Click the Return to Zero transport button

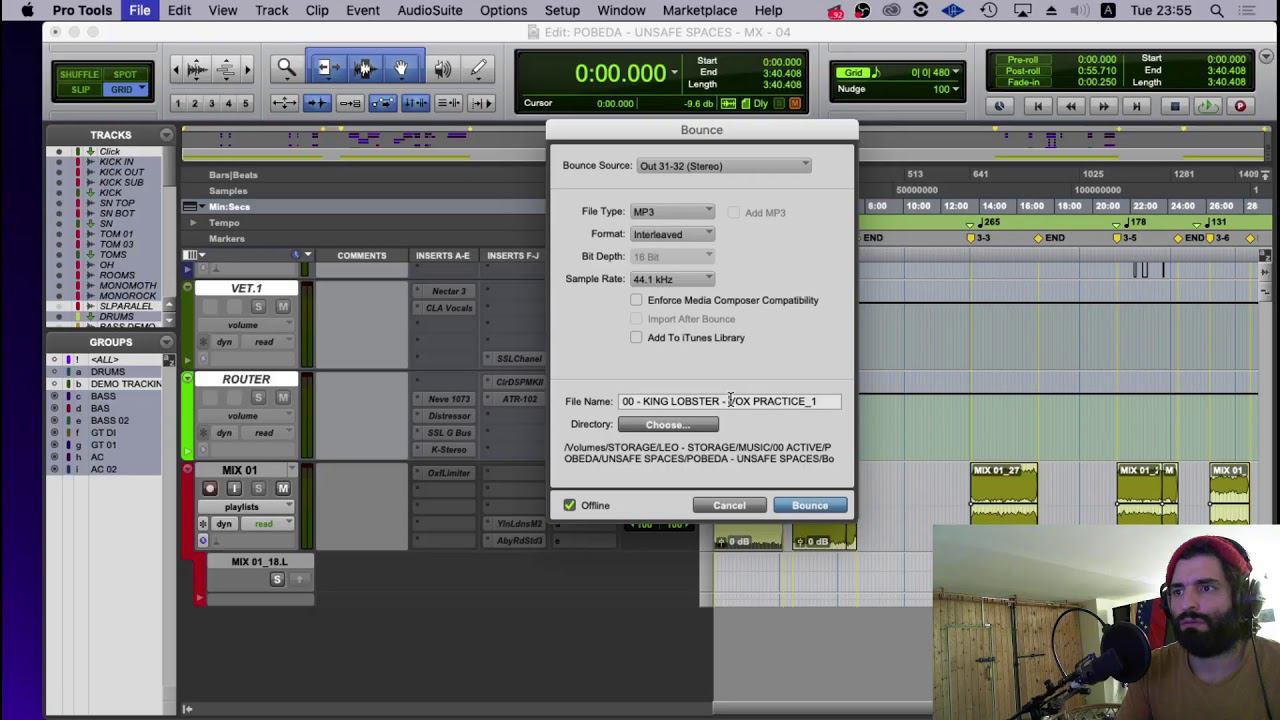(1037, 106)
